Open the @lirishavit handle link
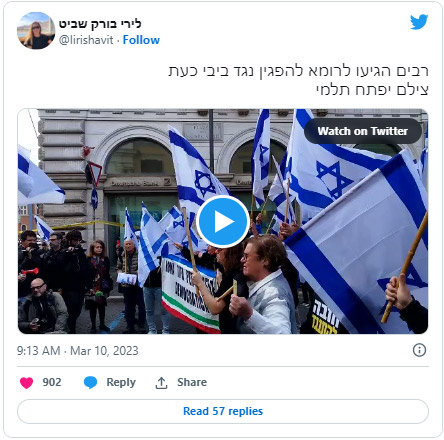 86,40
